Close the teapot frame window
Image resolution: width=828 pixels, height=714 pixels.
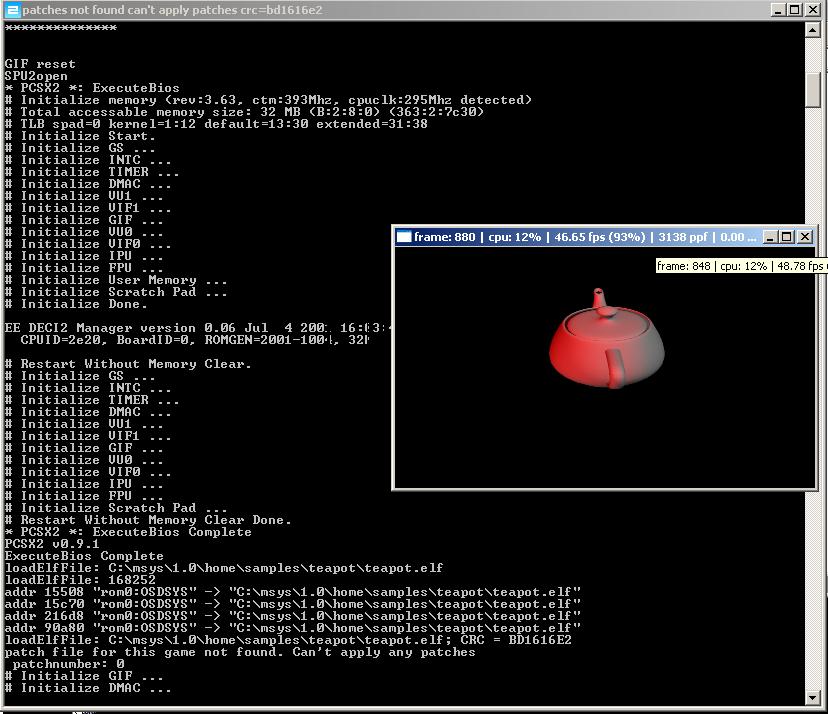(805, 237)
